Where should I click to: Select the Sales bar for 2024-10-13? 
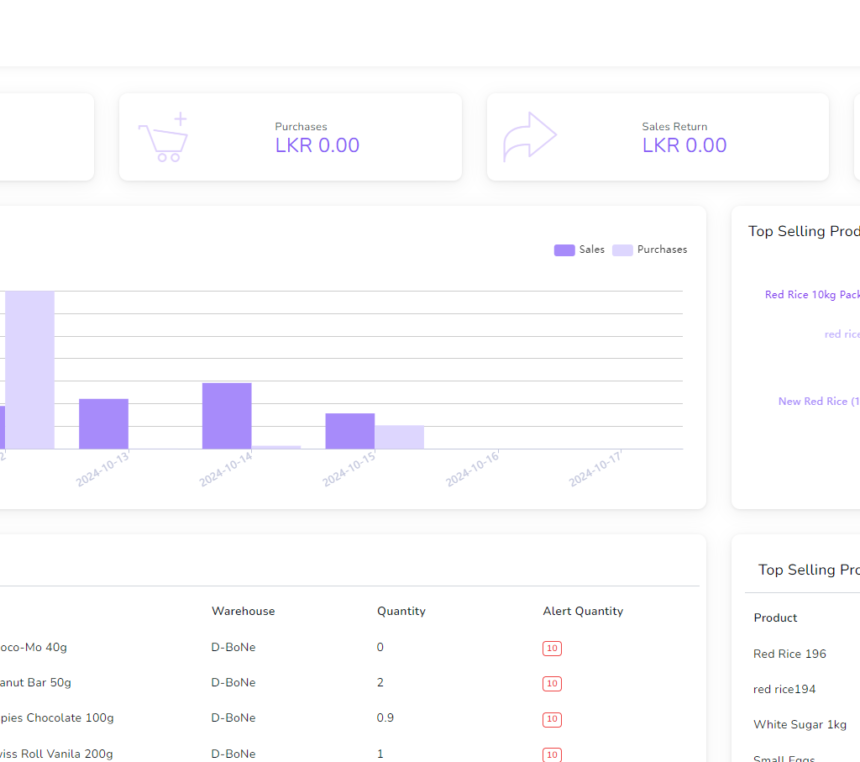(x=104, y=424)
